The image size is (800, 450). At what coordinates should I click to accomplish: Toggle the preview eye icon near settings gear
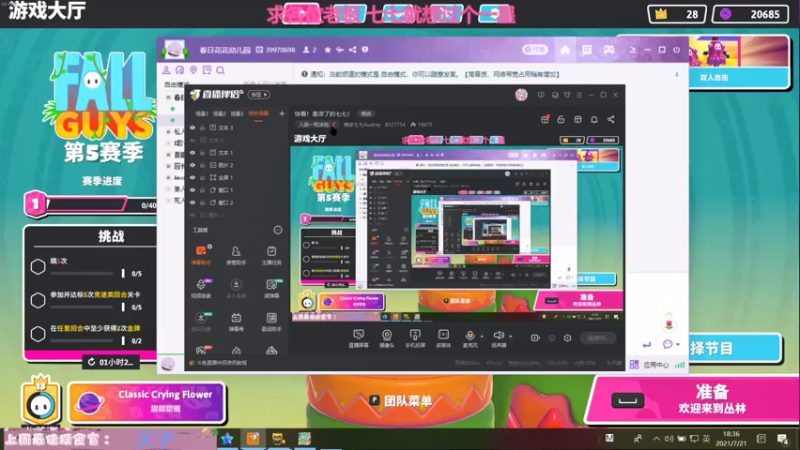coord(552,338)
